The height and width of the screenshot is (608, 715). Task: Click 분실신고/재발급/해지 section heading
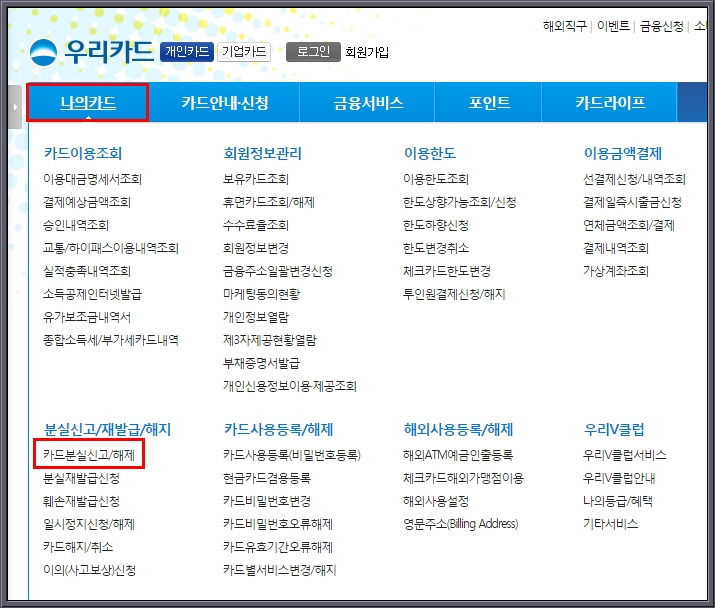(x=108, y=429)
